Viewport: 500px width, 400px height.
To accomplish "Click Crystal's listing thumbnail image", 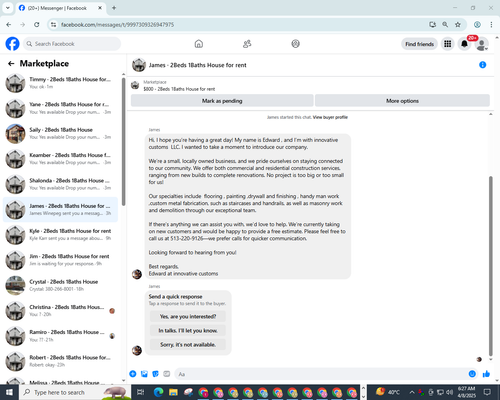I will pyautogui.click(x=15, y=286).
